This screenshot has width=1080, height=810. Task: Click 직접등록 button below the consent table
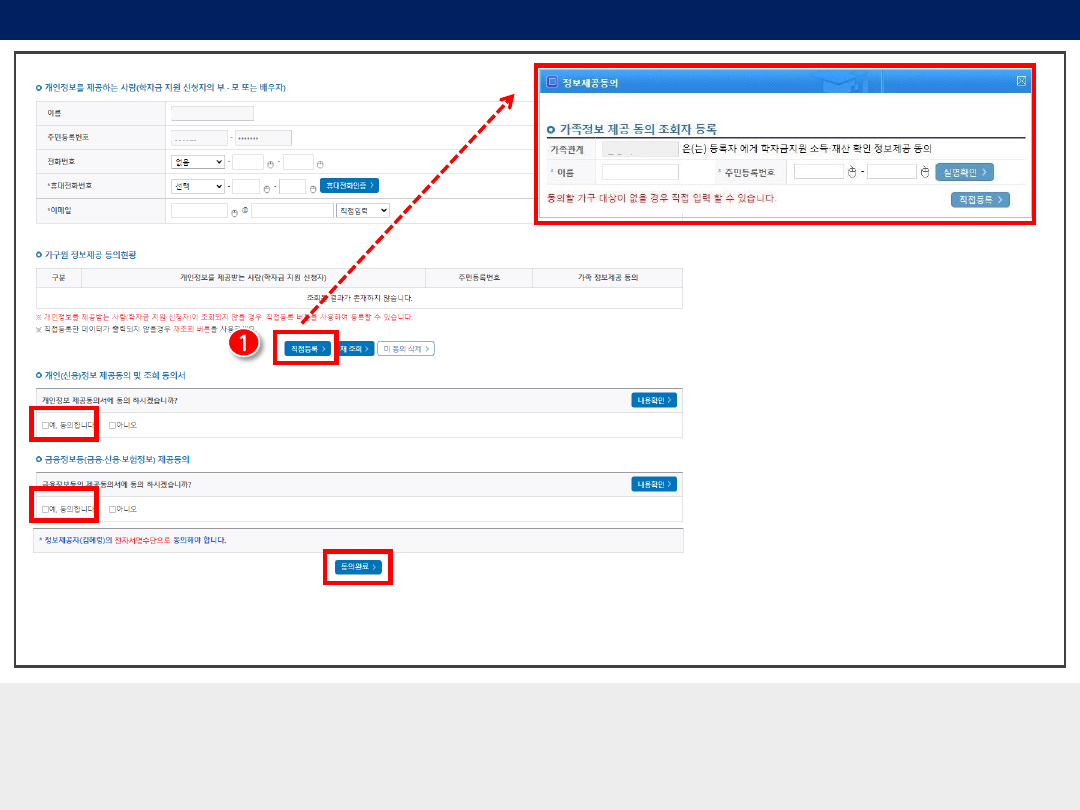tap(307, 349)
